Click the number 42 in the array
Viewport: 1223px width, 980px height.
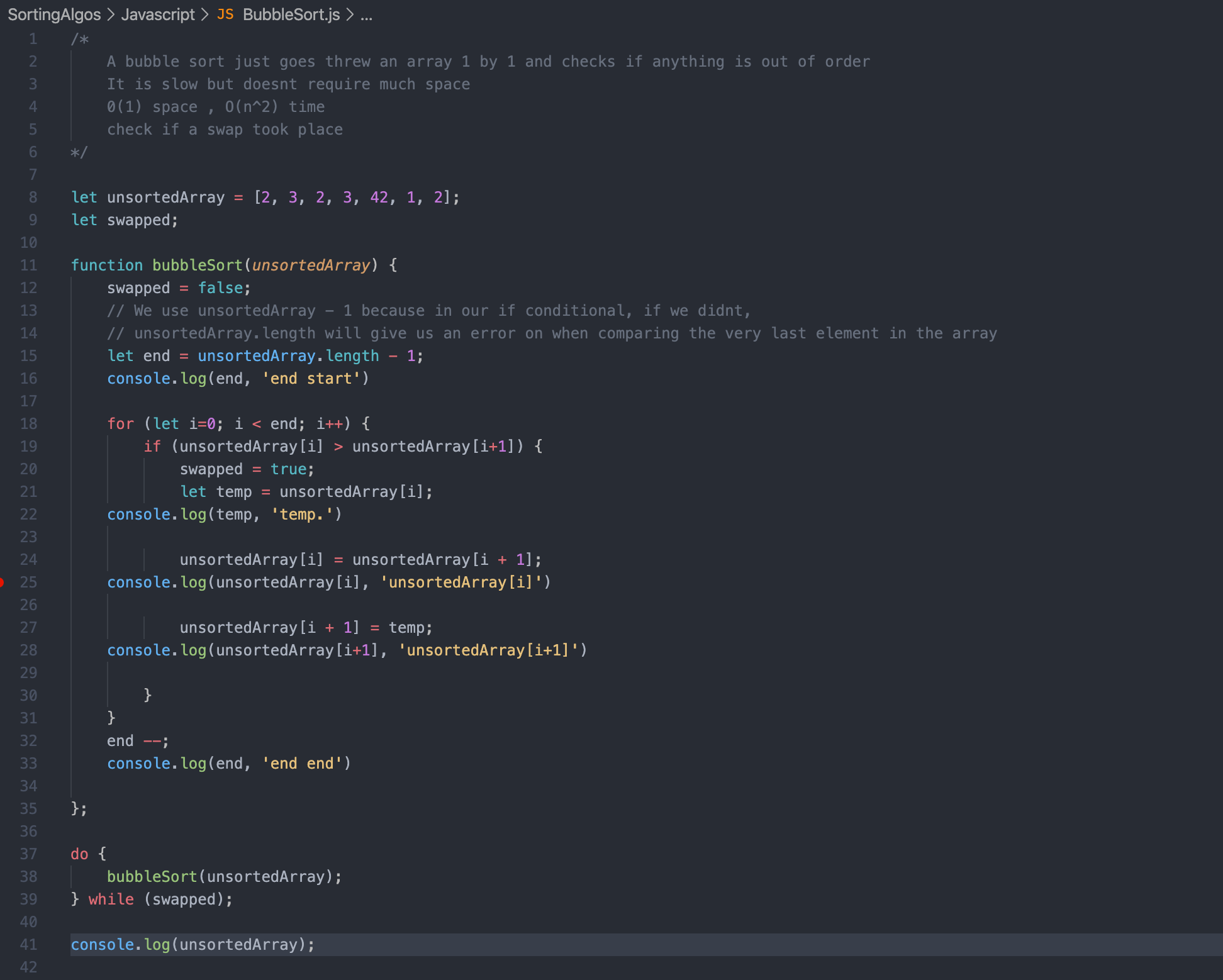click(379, 198)
